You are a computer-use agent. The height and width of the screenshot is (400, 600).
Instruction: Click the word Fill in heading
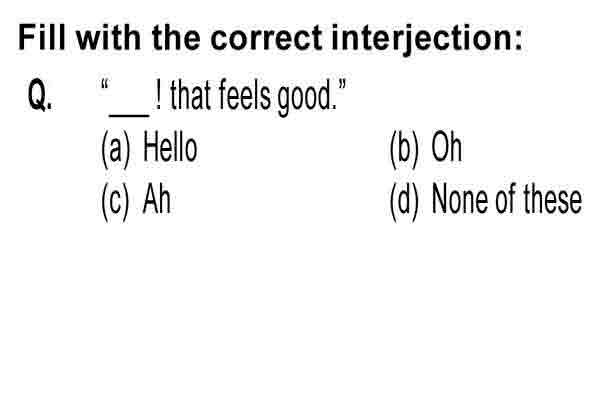point(42,38)
